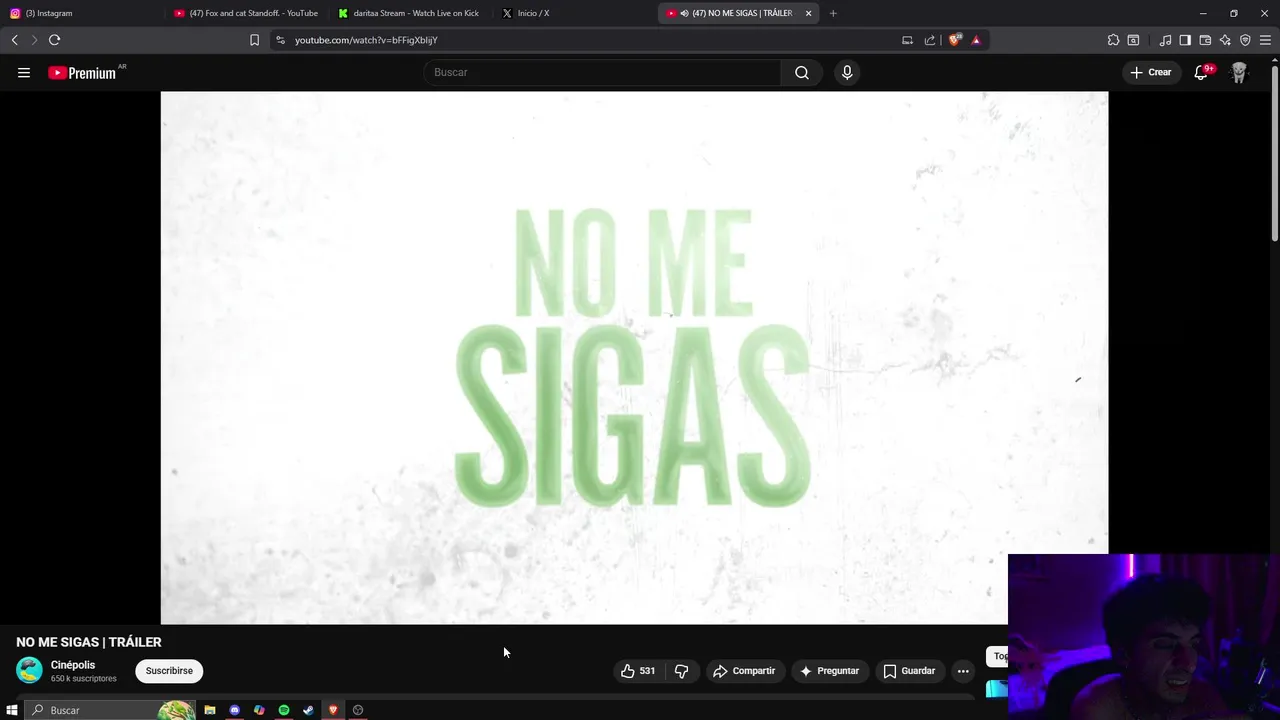Open the account avatar menu
The width and height of the screenshot is (1280, 720).
click(x=1239, y=72)
